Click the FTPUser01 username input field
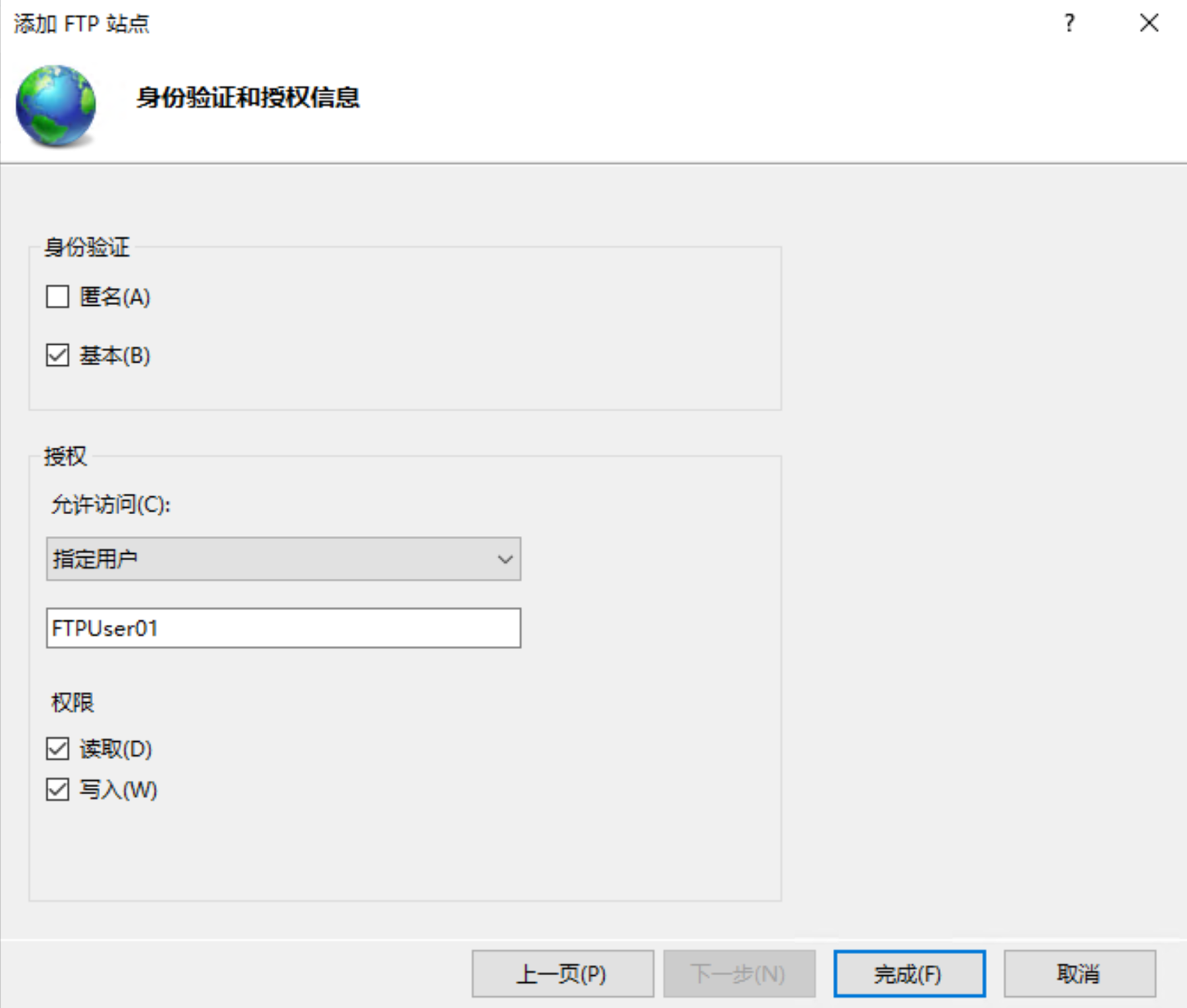The image size is (1187, 1008). pyautogui.click(x=284, y=628)
